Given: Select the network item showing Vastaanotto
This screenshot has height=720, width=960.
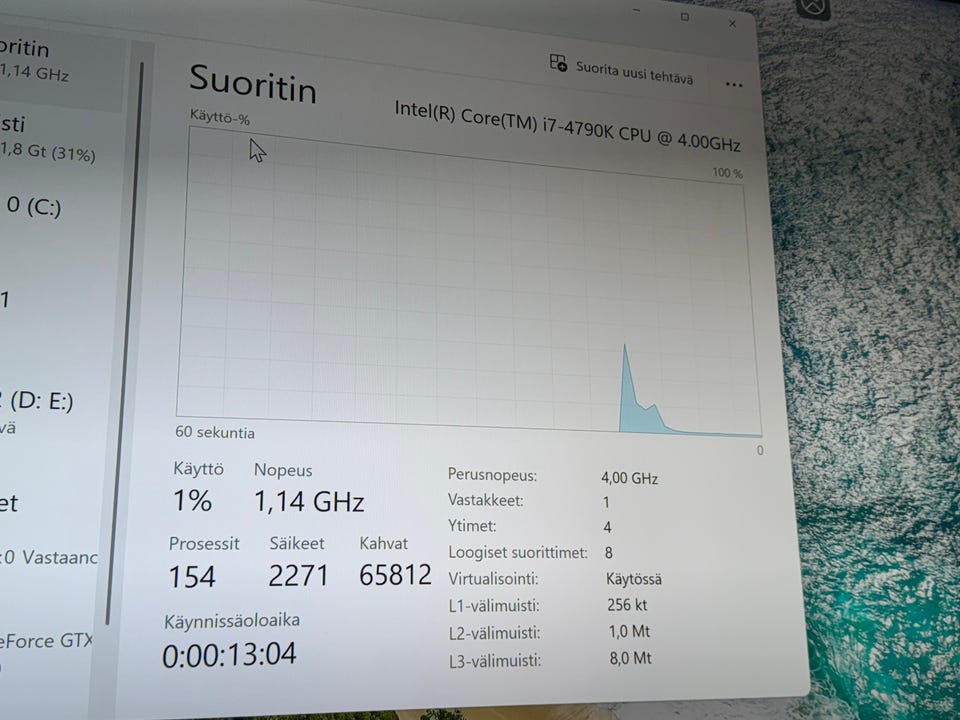Looking at the screenshot, I should (x=49, y=557).
